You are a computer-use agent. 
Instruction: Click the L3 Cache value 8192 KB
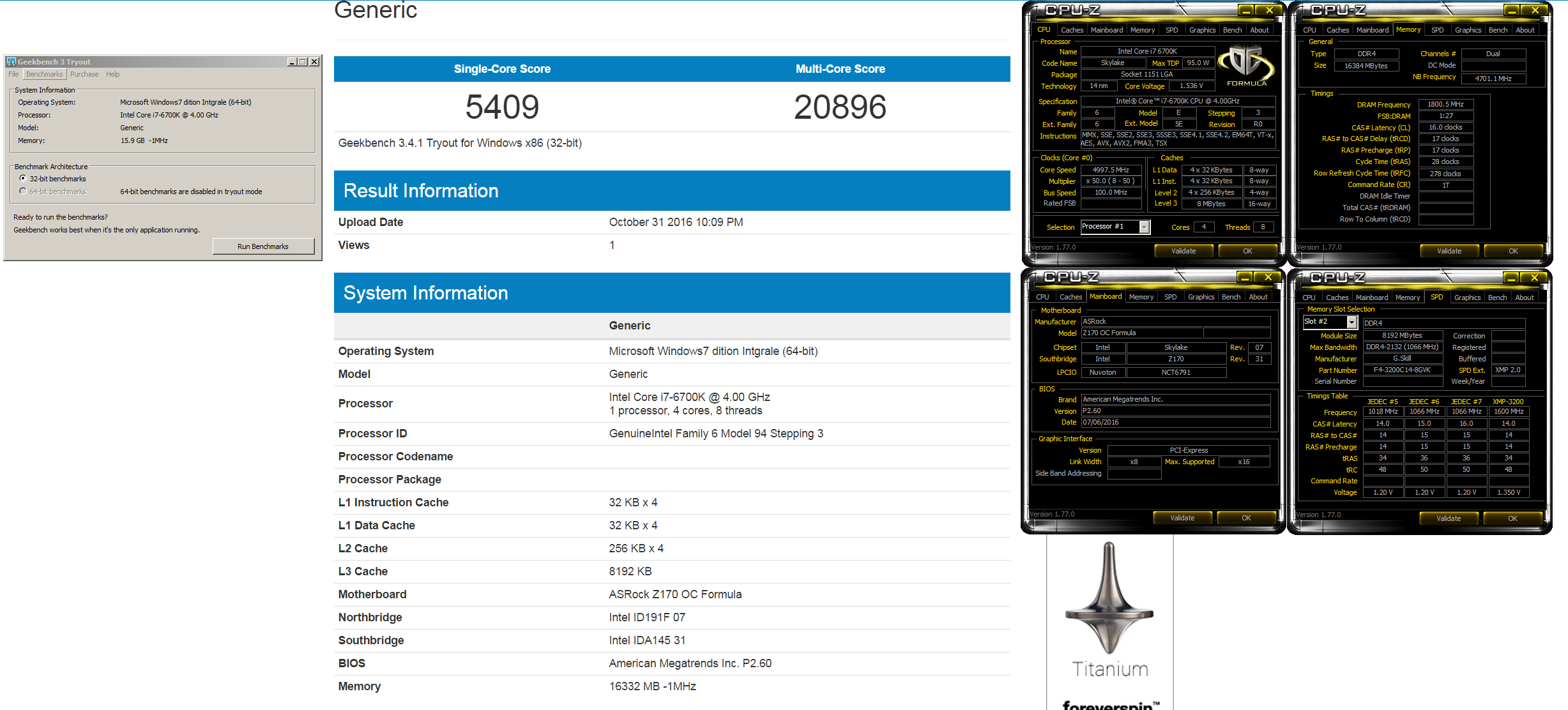point(630,571)
